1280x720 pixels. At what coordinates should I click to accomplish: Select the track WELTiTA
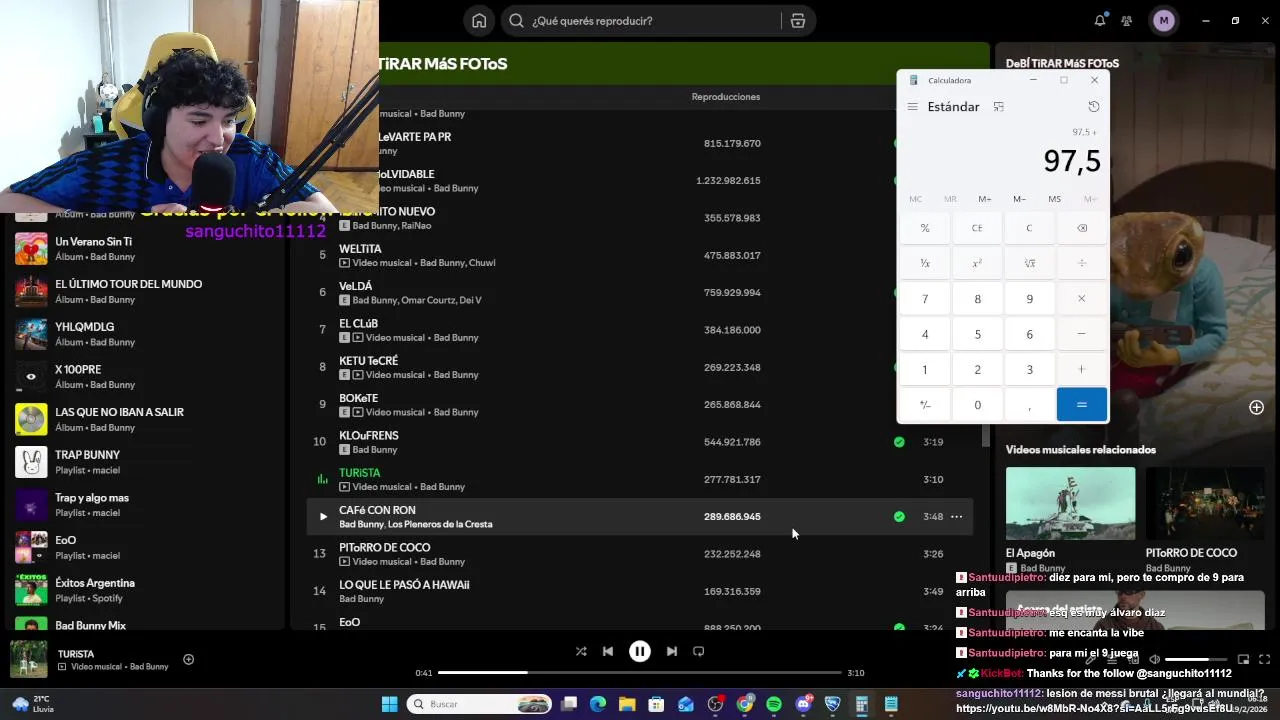click(x=360, y=249)
